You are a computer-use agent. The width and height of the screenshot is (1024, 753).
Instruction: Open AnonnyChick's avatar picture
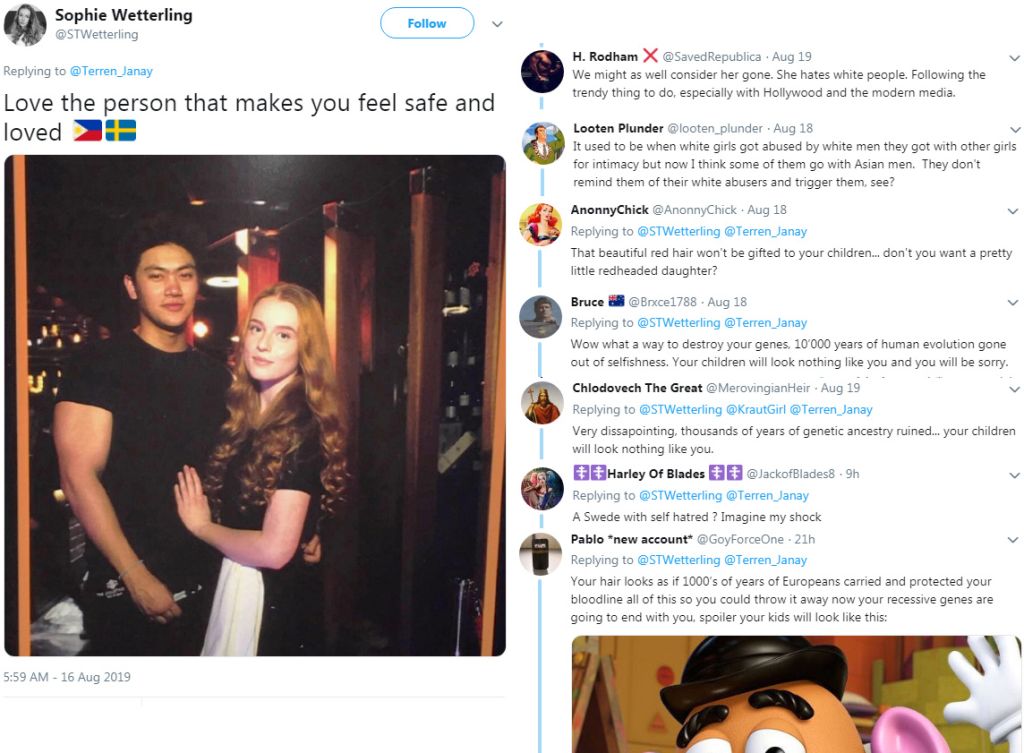[541, 224]
